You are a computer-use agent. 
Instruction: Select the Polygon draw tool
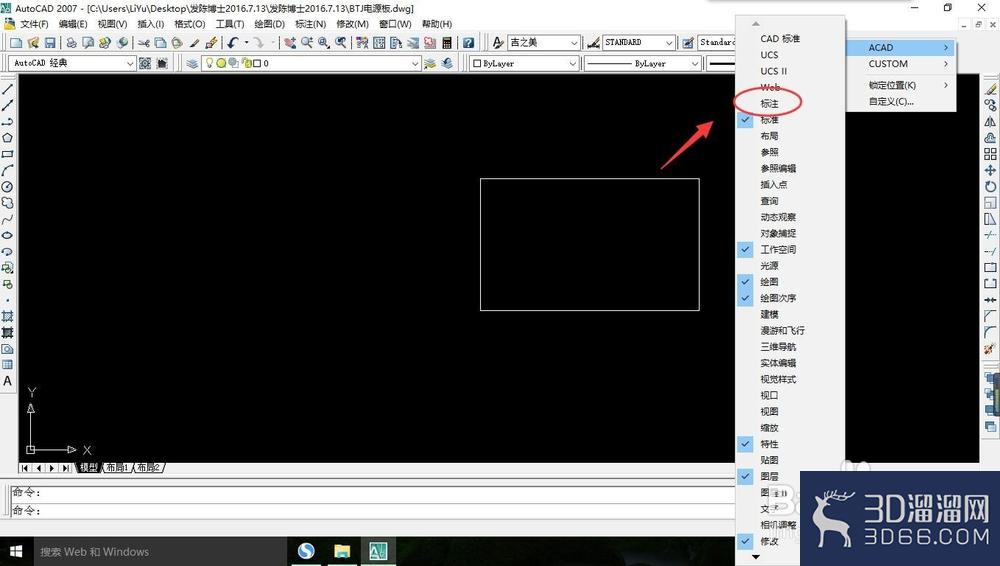click(x=8, y=138)
